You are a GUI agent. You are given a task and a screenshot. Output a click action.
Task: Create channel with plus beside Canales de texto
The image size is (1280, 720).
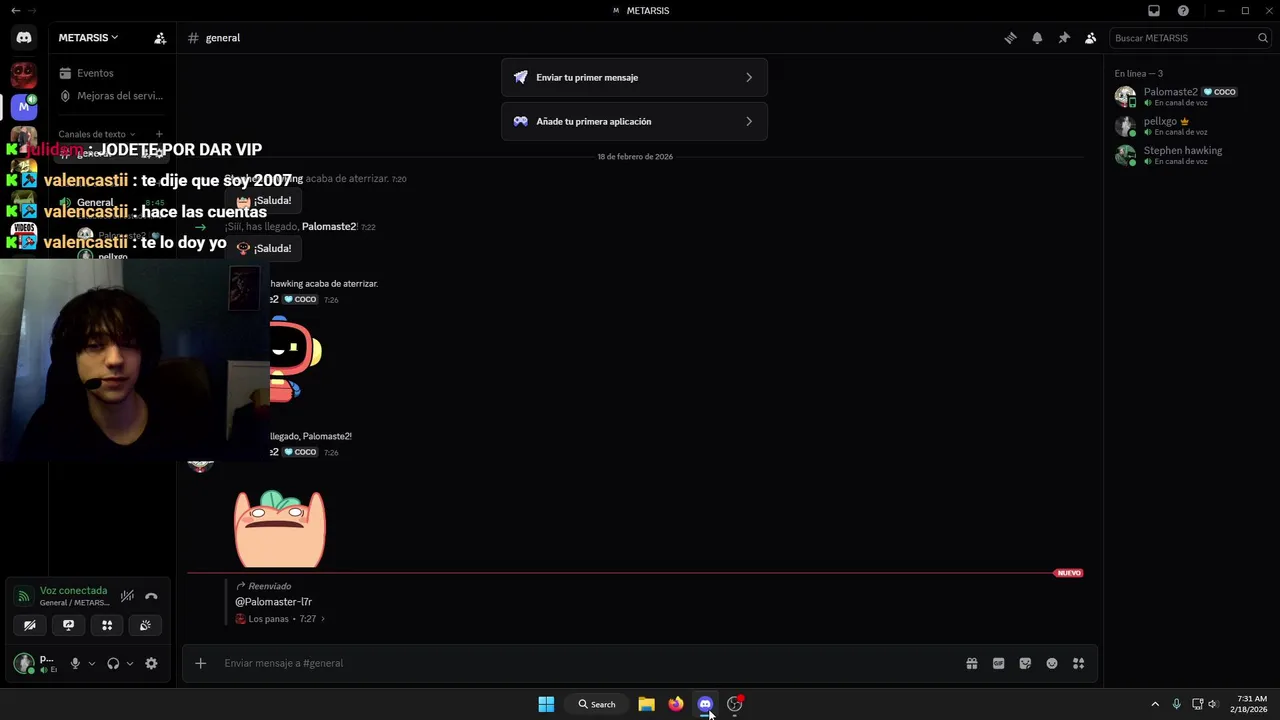click(x=159, y=134)
